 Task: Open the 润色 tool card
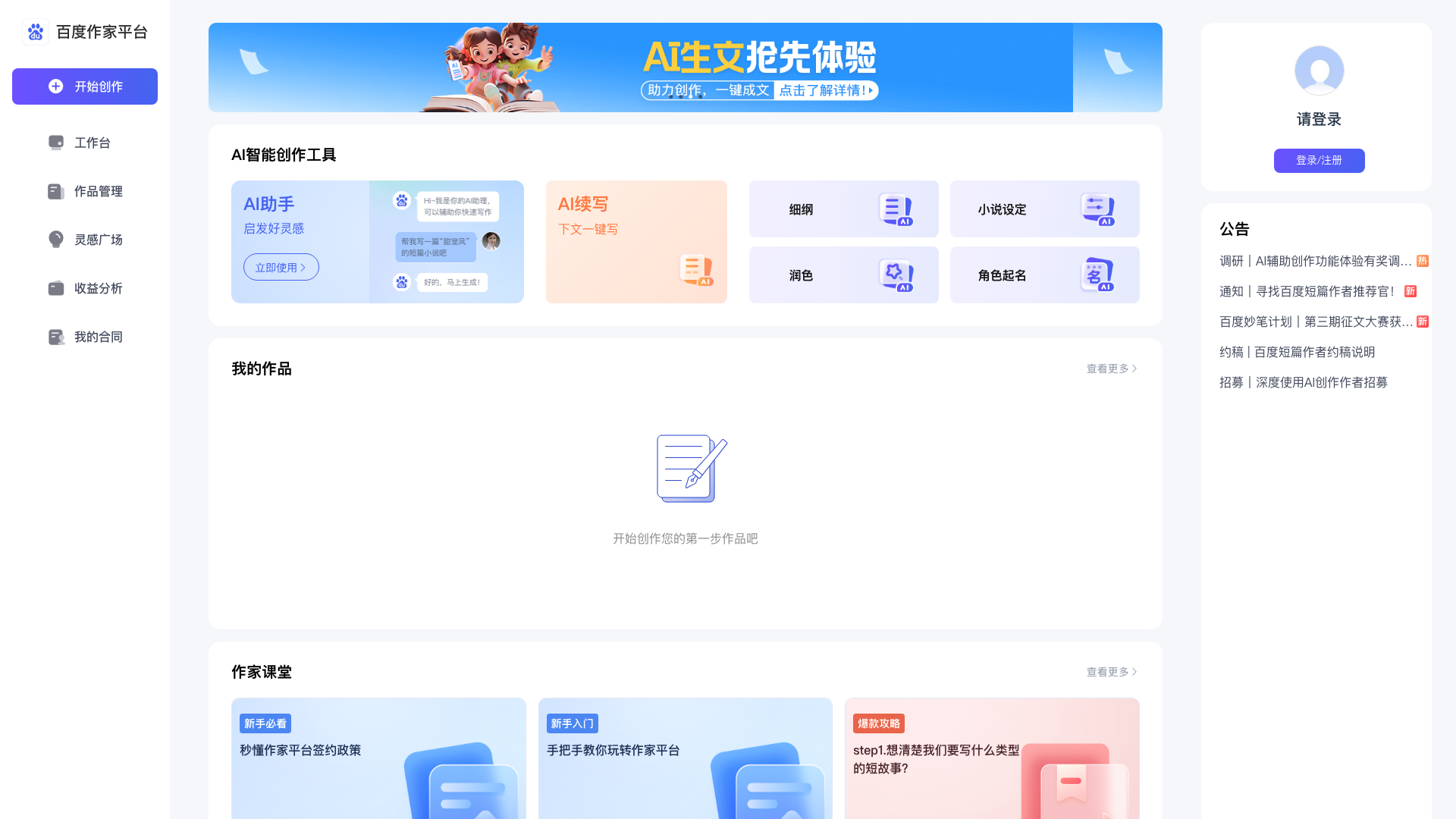(x=844, y=275)
